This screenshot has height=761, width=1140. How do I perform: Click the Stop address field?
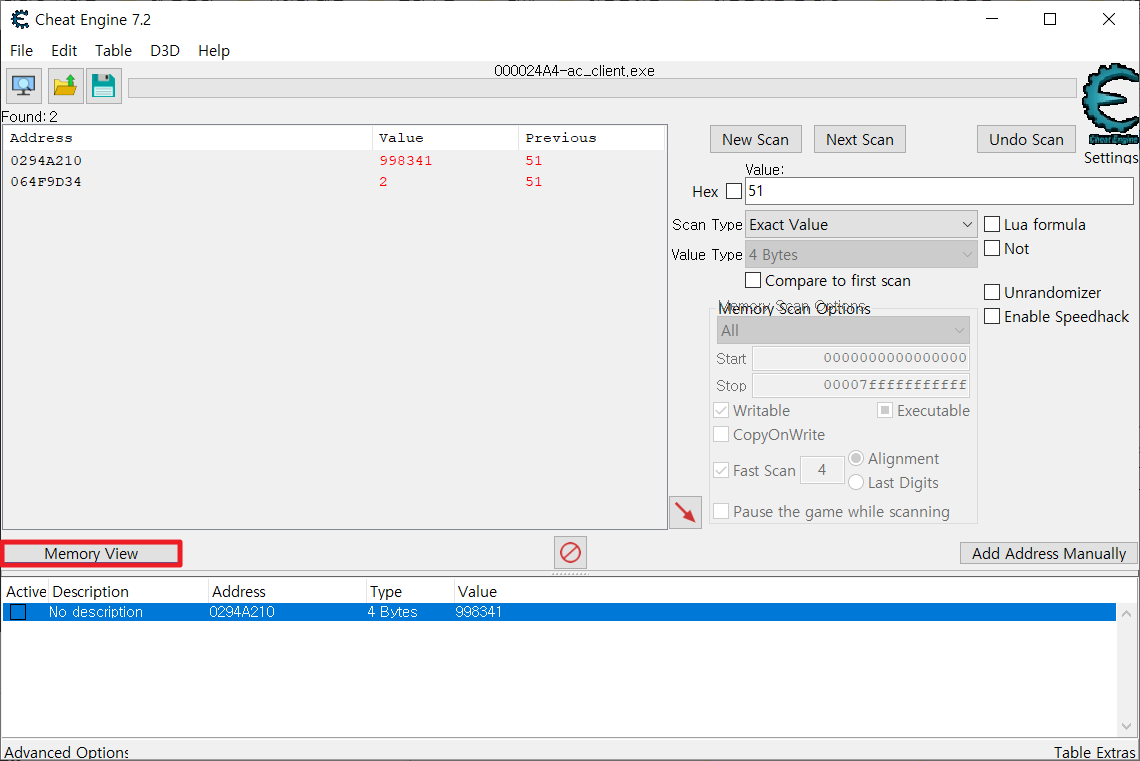click(x=861, y=385)
